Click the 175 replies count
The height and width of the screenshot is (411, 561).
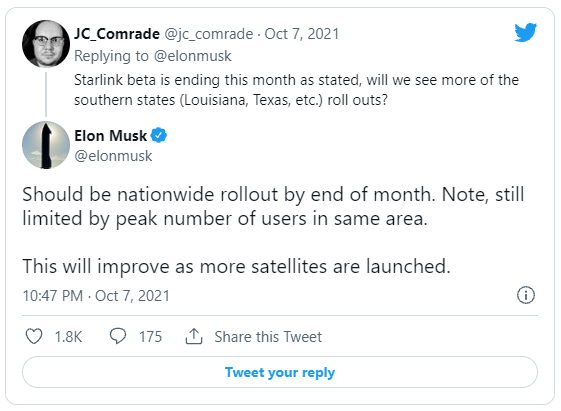(x=150, y=337)
